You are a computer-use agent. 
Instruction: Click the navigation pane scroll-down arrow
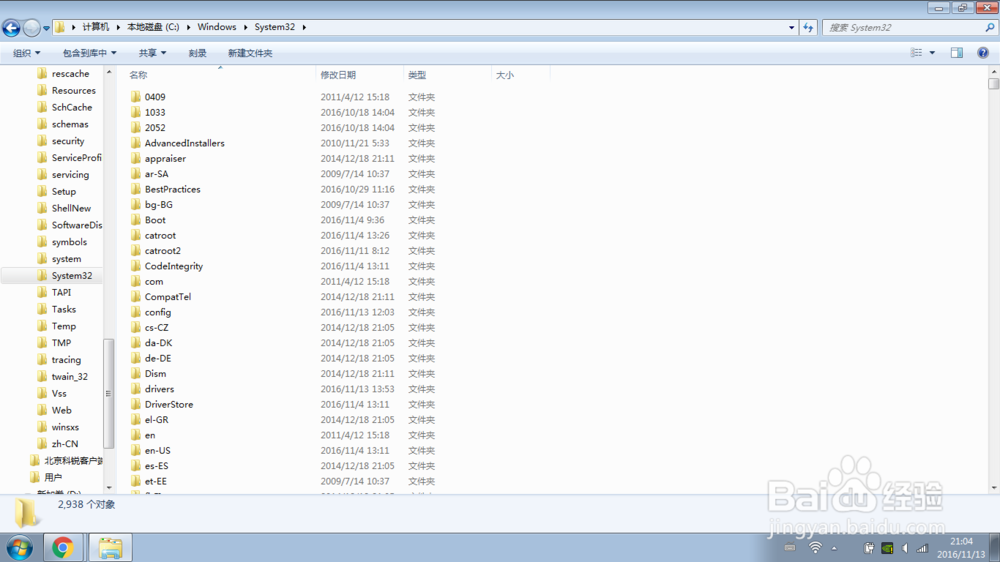[109, 487]
